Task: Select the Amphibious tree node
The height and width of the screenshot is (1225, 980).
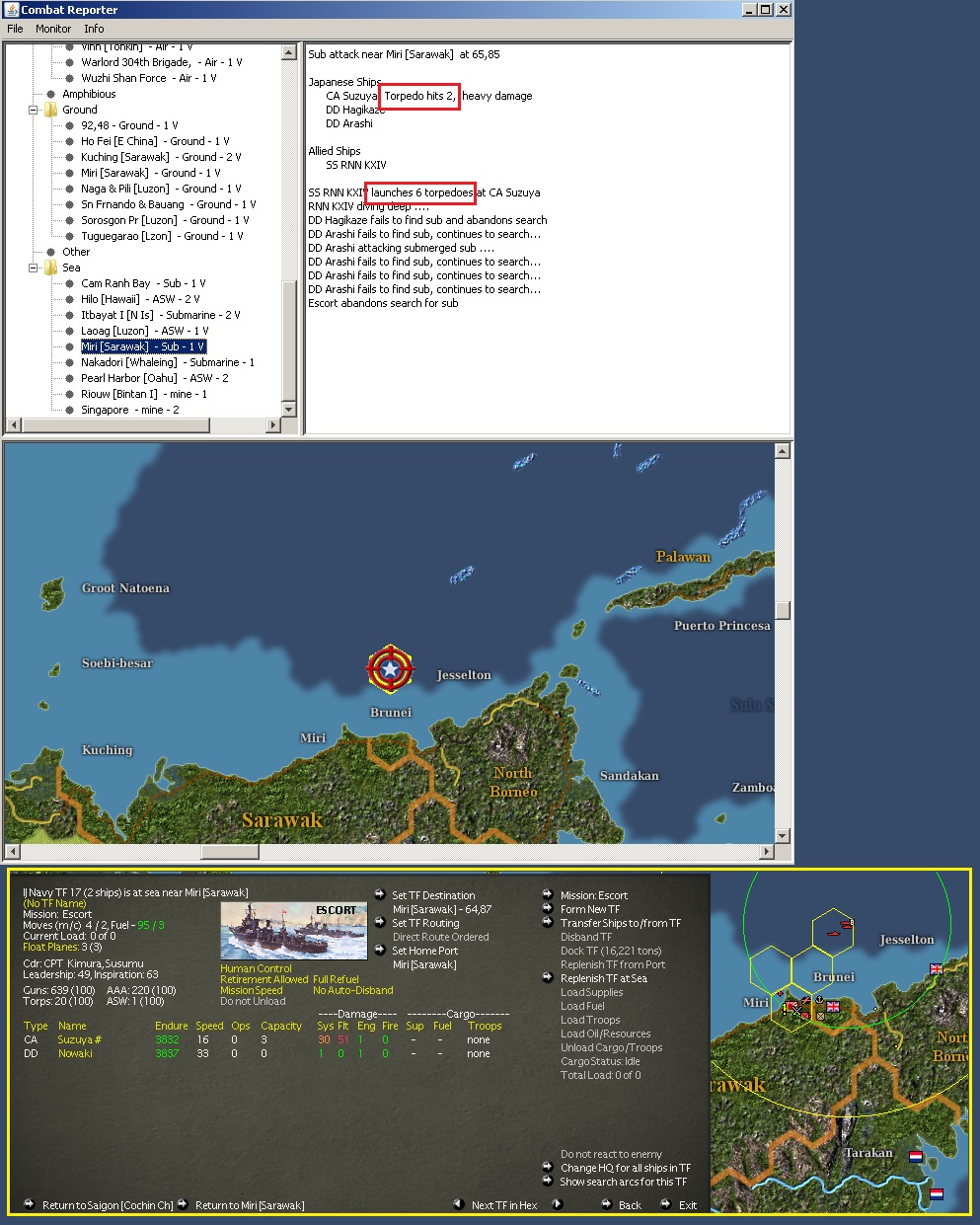Action: point(89,94)
